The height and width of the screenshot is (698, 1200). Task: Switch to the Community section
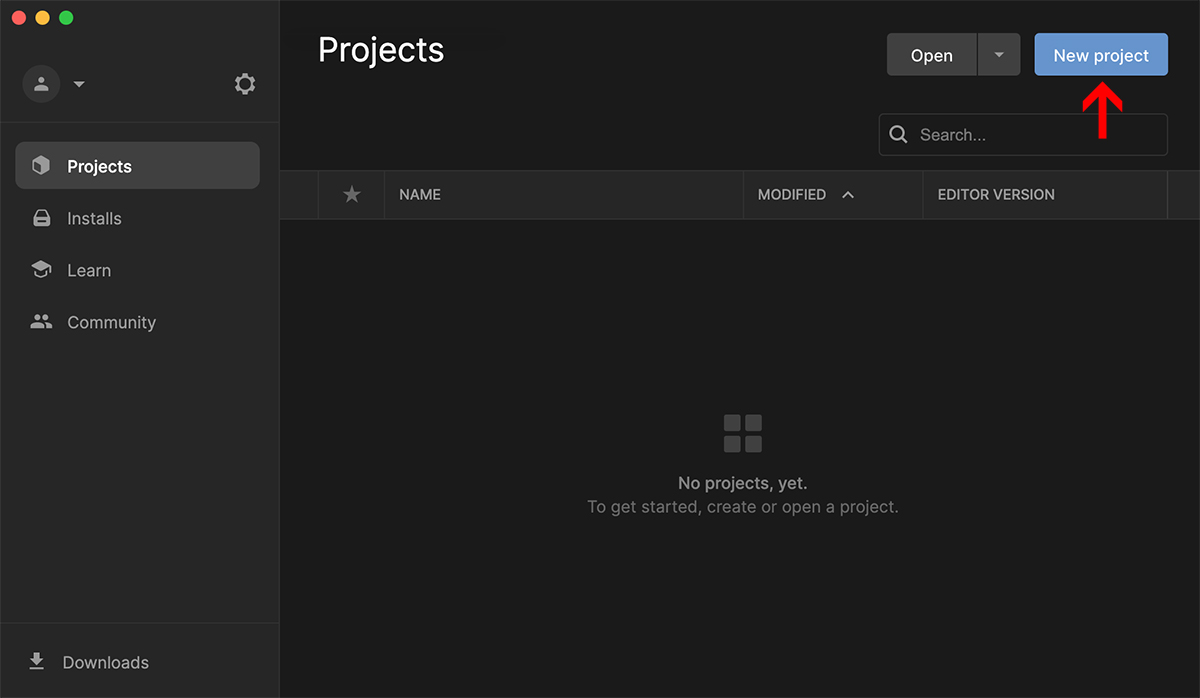[x=111, y=322]
